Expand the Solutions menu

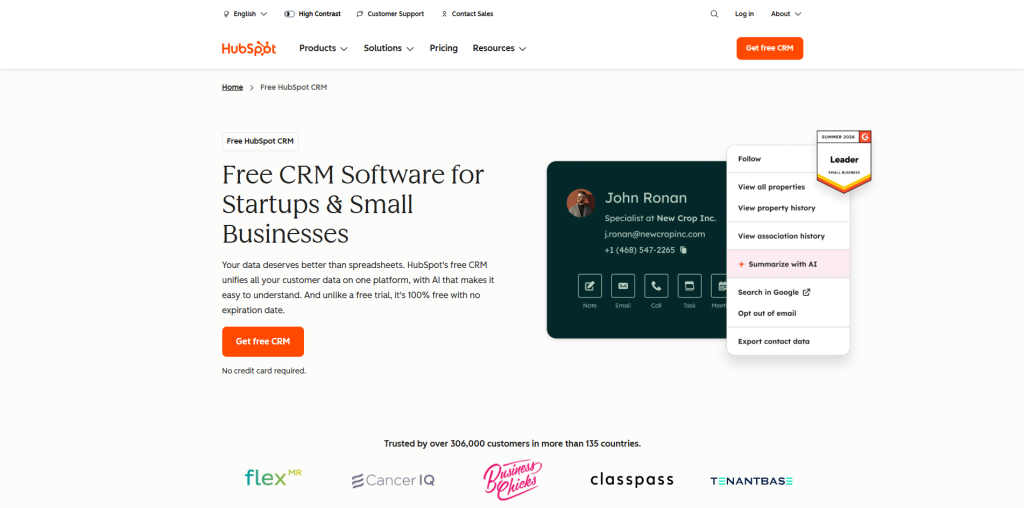[x=389, y=48]
